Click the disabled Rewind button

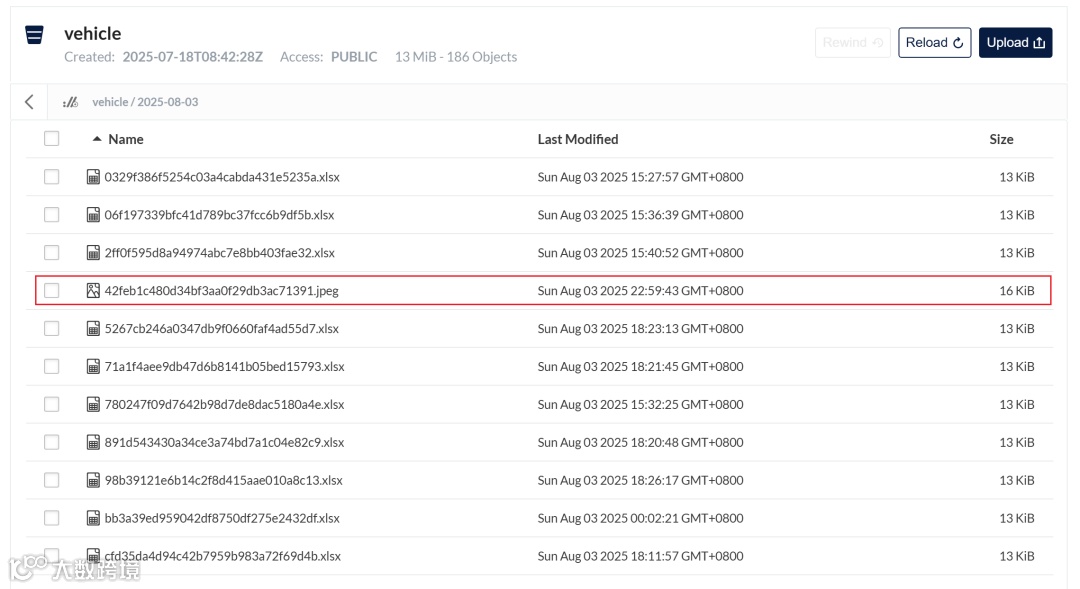(x=853, y=43)
